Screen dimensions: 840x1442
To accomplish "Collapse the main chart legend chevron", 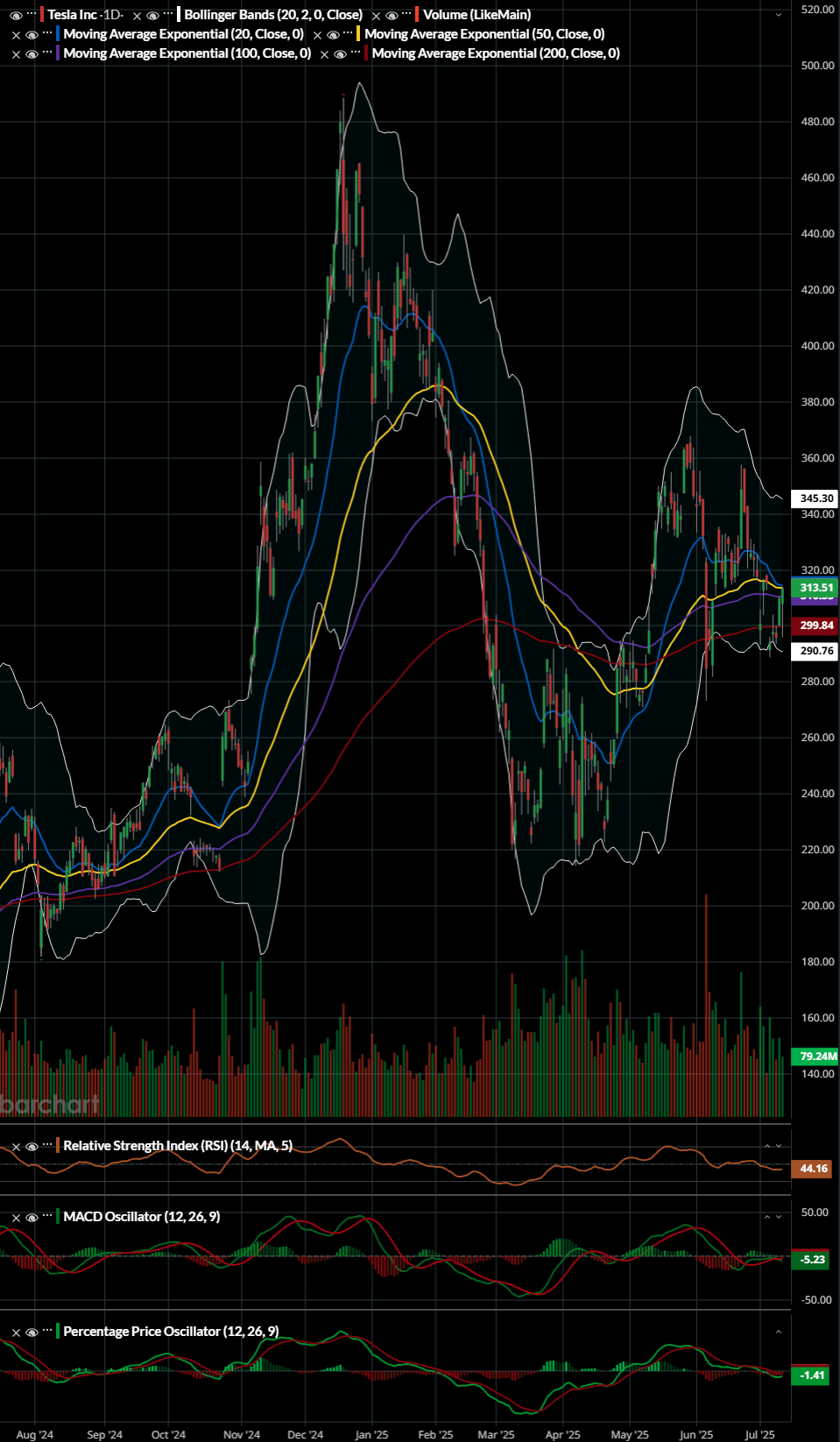I will [x=779, y=15].
